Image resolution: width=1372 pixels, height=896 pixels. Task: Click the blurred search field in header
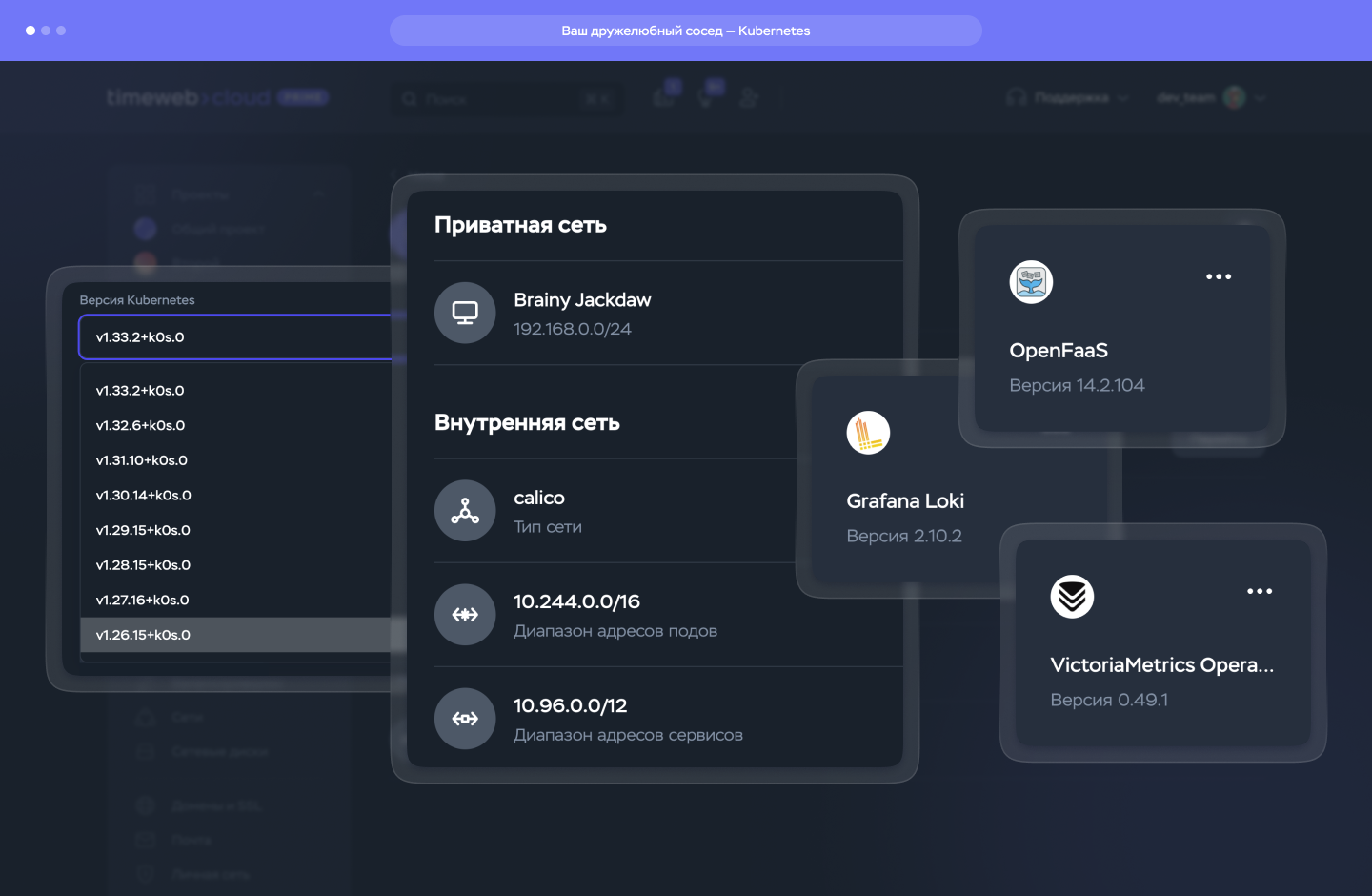coord(506,99)
